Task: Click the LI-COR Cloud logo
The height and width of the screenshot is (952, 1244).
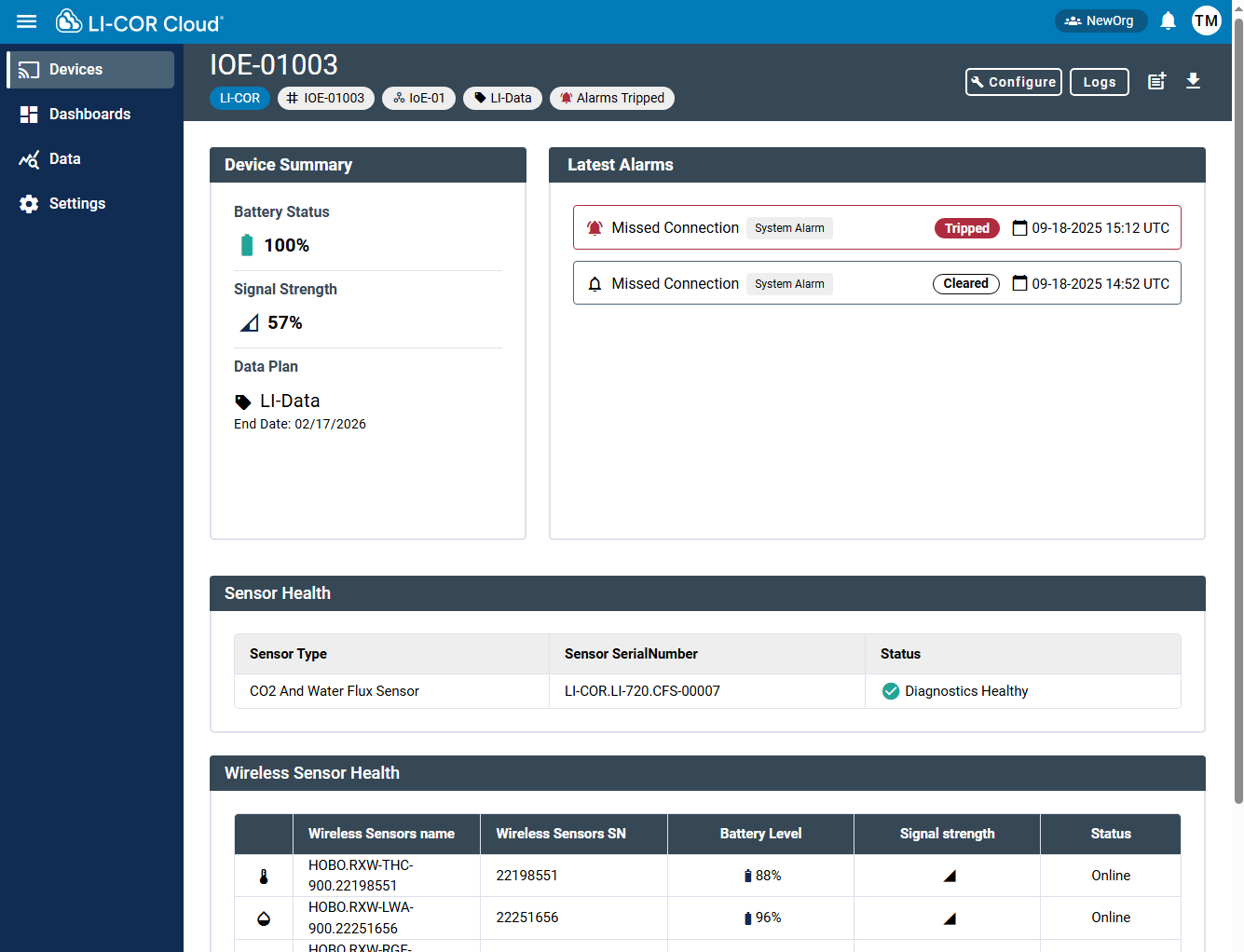Action: click(140, 21)
